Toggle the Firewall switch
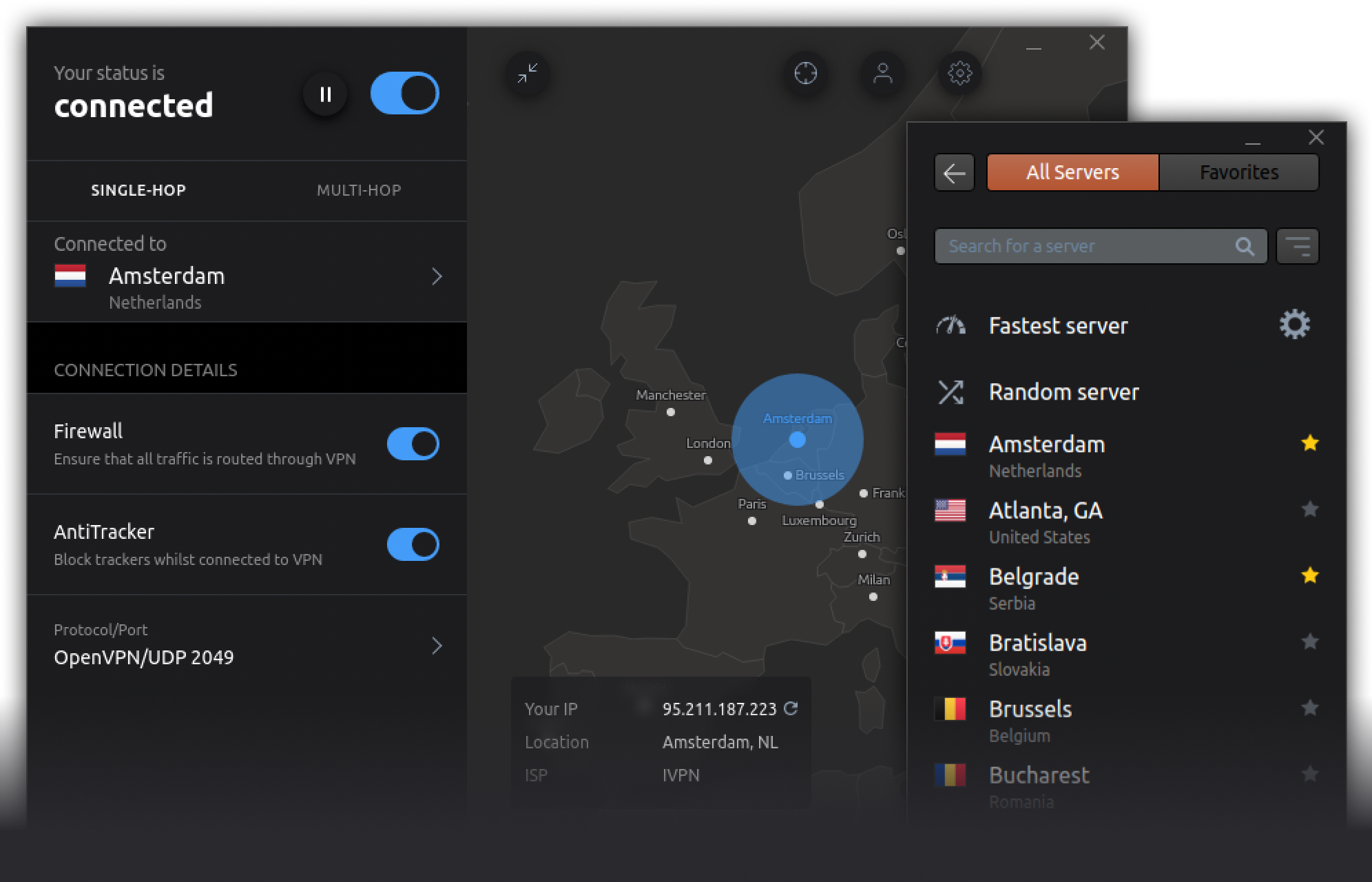 (x=413, y=444)
